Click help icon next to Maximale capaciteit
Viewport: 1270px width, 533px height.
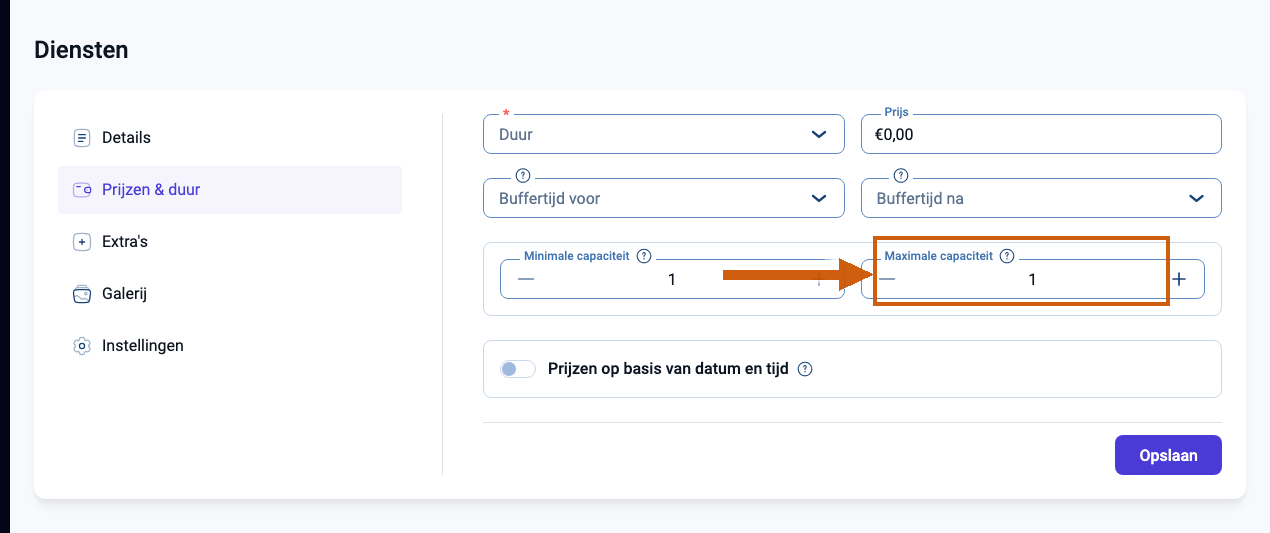click(1007, 256)
